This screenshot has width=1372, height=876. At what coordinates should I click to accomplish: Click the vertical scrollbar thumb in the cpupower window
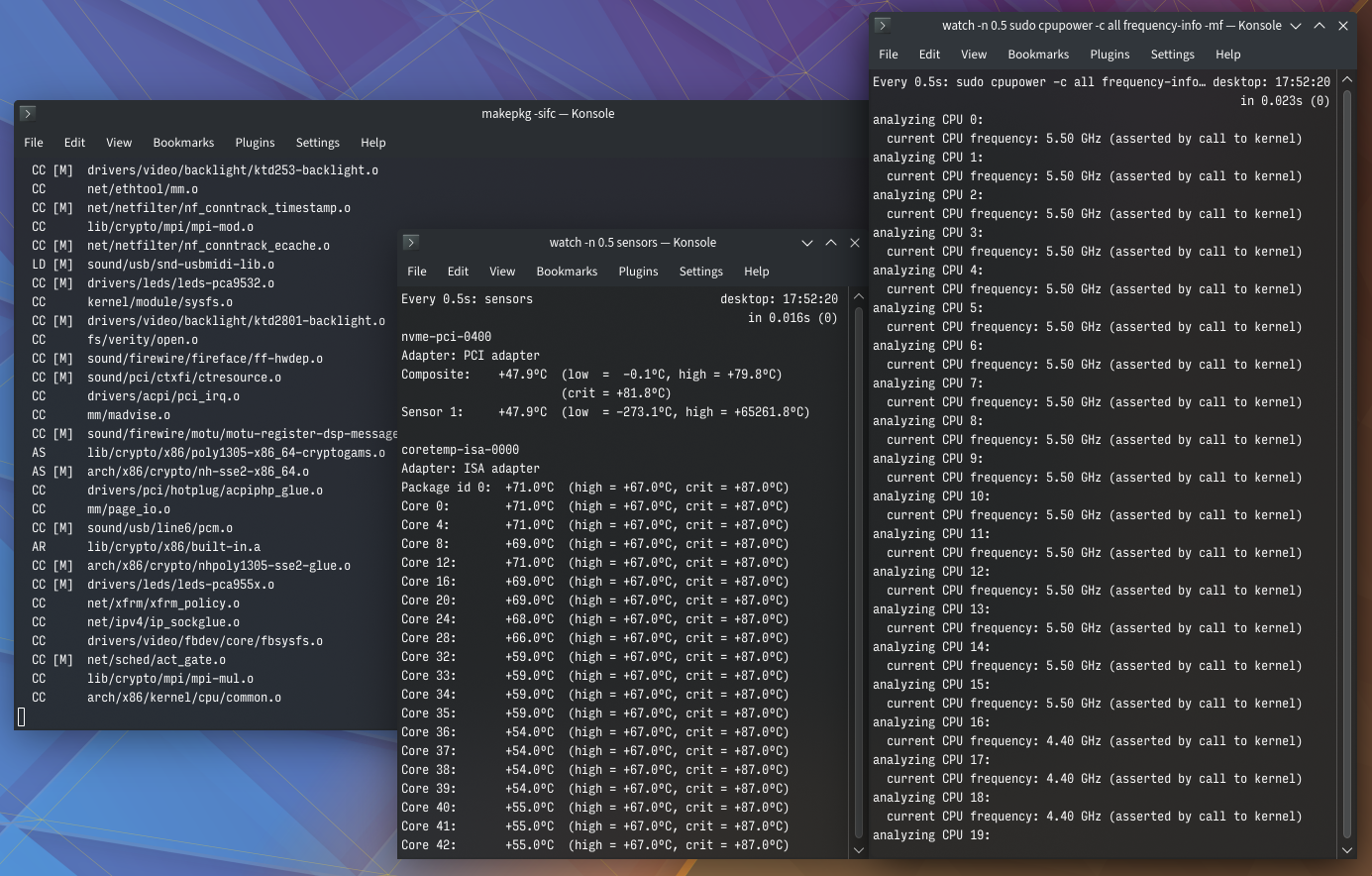(1347, 464)
